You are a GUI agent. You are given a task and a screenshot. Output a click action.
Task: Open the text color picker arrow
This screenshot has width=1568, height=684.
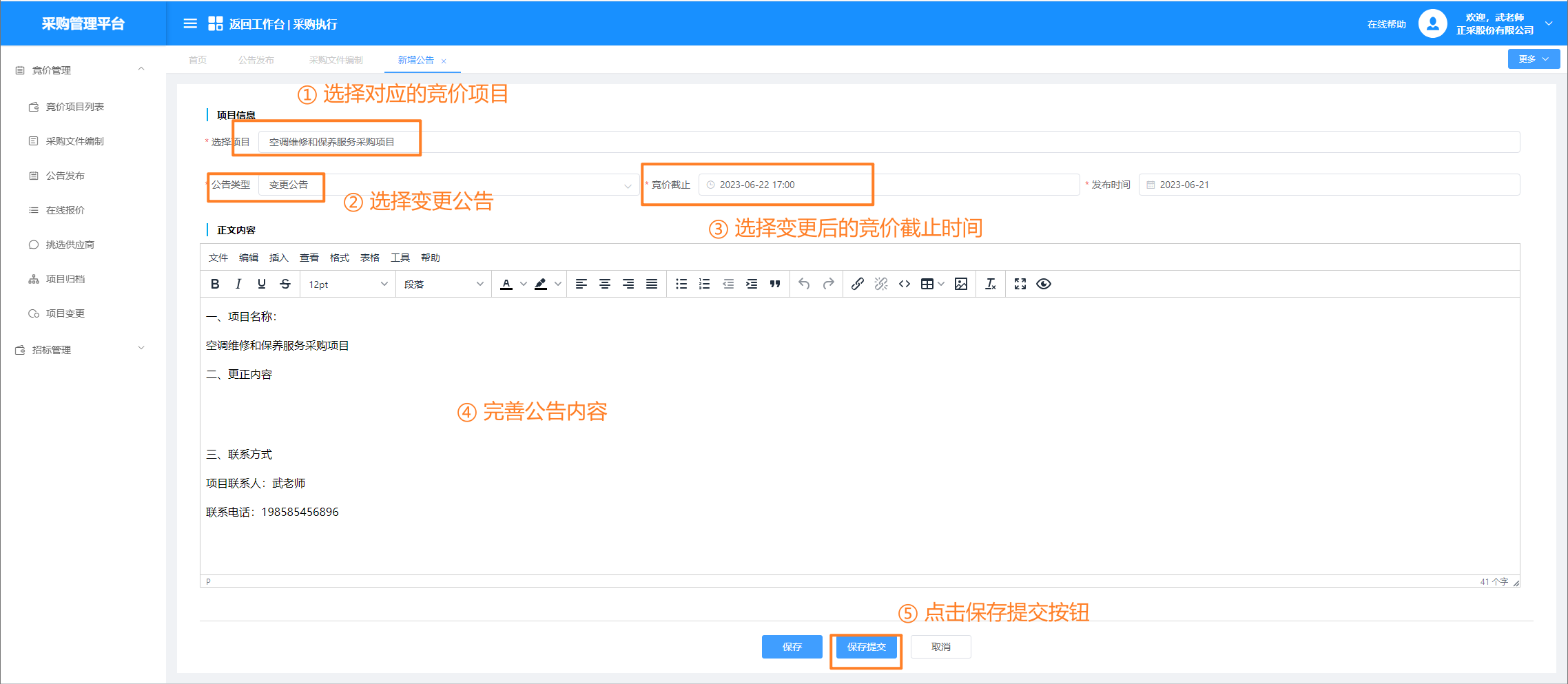(524, 284)
